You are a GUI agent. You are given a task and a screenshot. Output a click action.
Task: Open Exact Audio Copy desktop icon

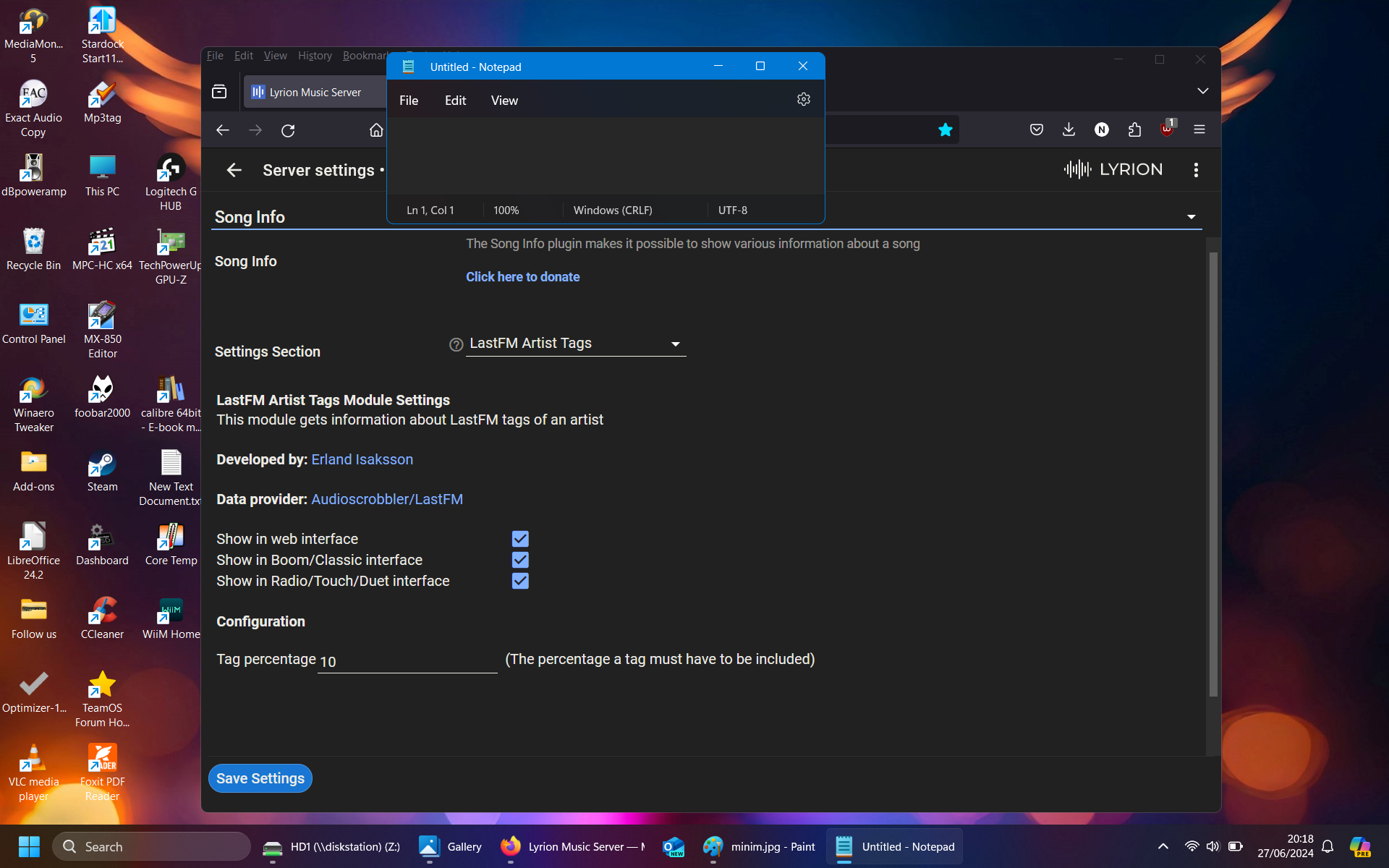click(x=33, y=109)
